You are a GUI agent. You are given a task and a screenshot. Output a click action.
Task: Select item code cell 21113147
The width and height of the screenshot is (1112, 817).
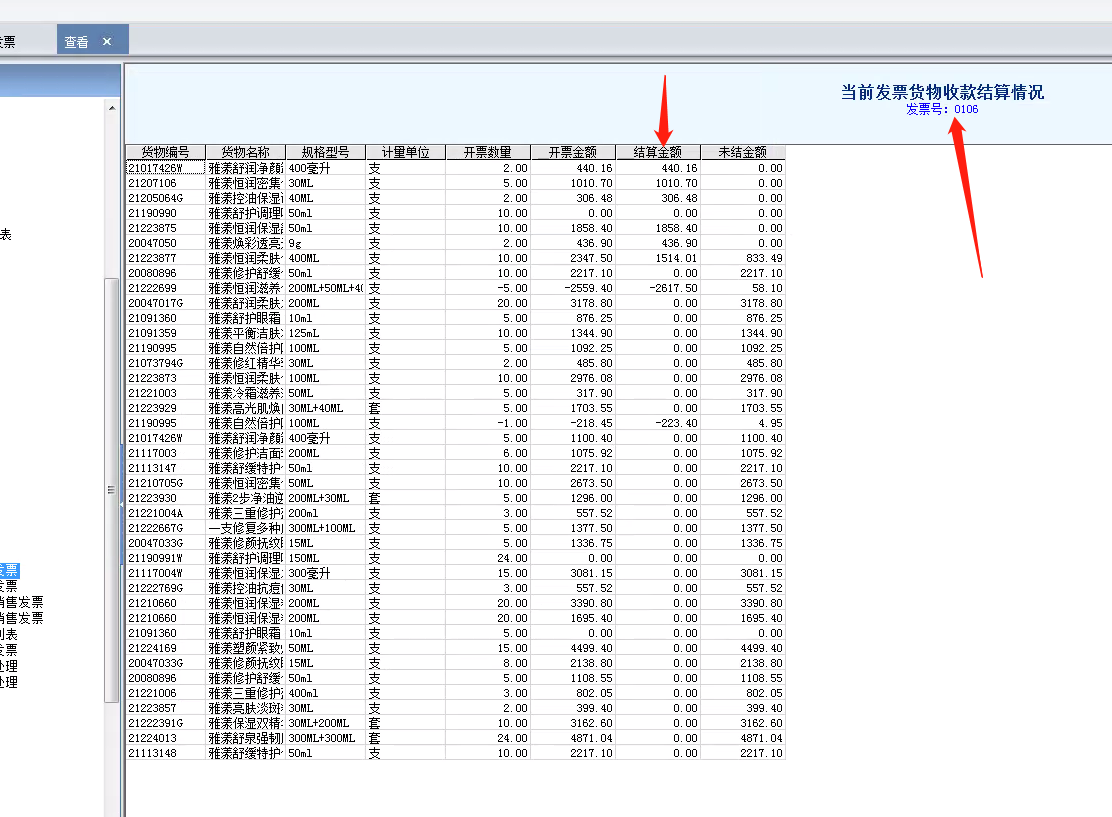165,468
